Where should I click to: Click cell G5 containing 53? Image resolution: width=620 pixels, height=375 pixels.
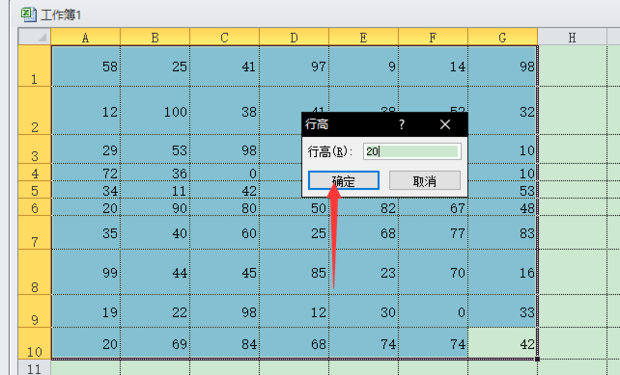tap(503, 190)
